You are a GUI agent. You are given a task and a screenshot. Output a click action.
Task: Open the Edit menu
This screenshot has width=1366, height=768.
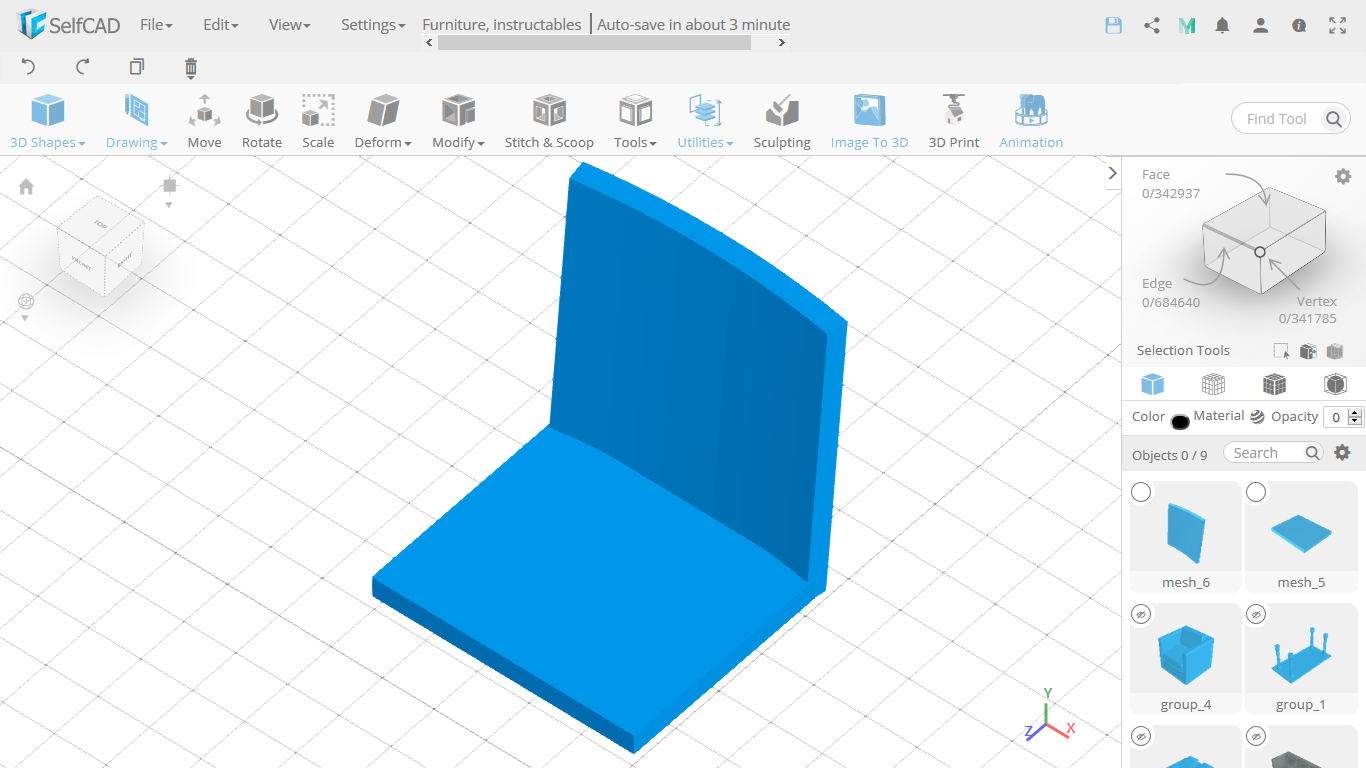[220, 25]
